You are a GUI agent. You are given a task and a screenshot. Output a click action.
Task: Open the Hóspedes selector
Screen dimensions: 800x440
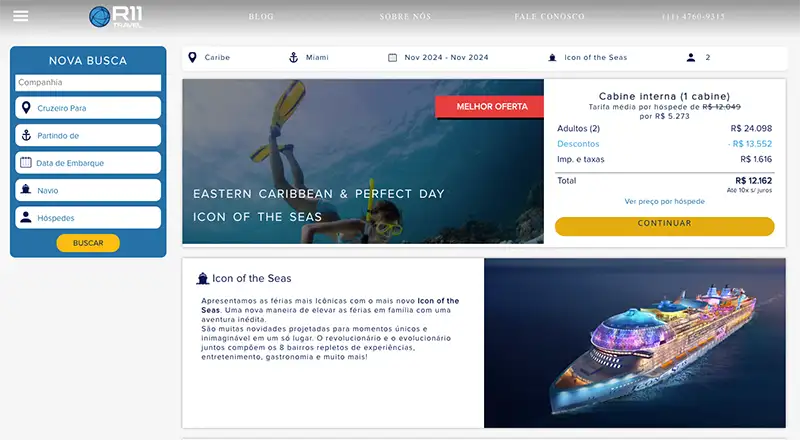click(88, 218)
